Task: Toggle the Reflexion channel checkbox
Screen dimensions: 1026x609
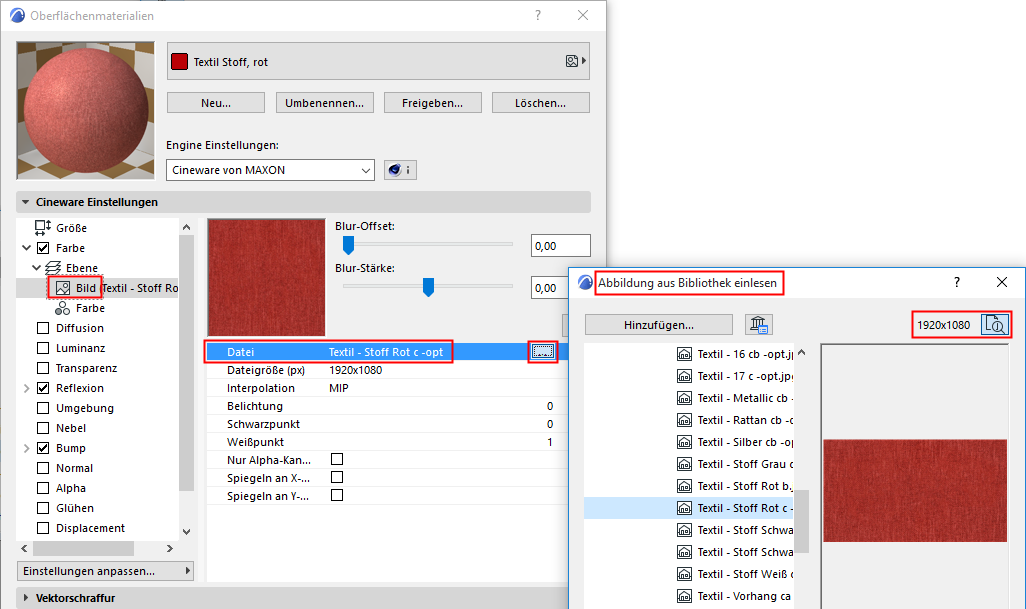Action: pos(43,388)
